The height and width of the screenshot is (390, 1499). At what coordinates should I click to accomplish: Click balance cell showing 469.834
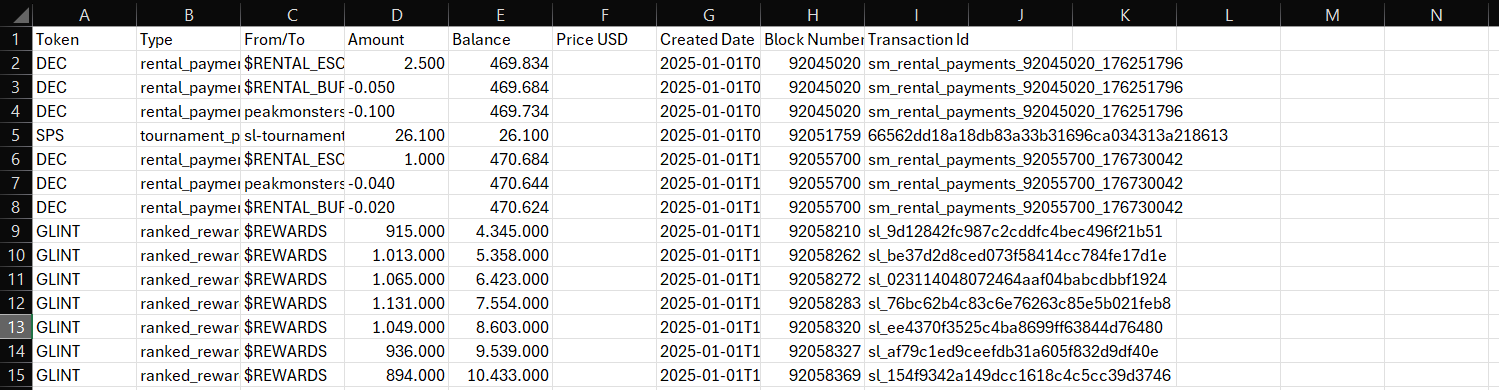500,63
